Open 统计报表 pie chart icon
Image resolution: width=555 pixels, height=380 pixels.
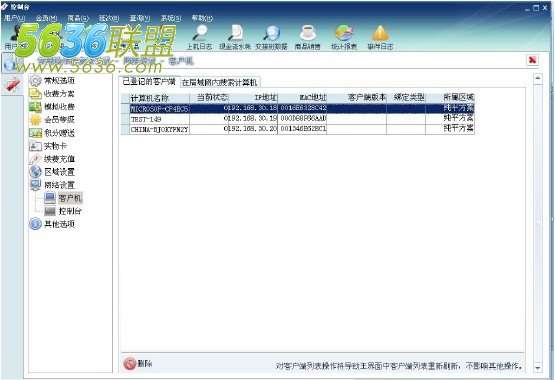coord(344,37)
